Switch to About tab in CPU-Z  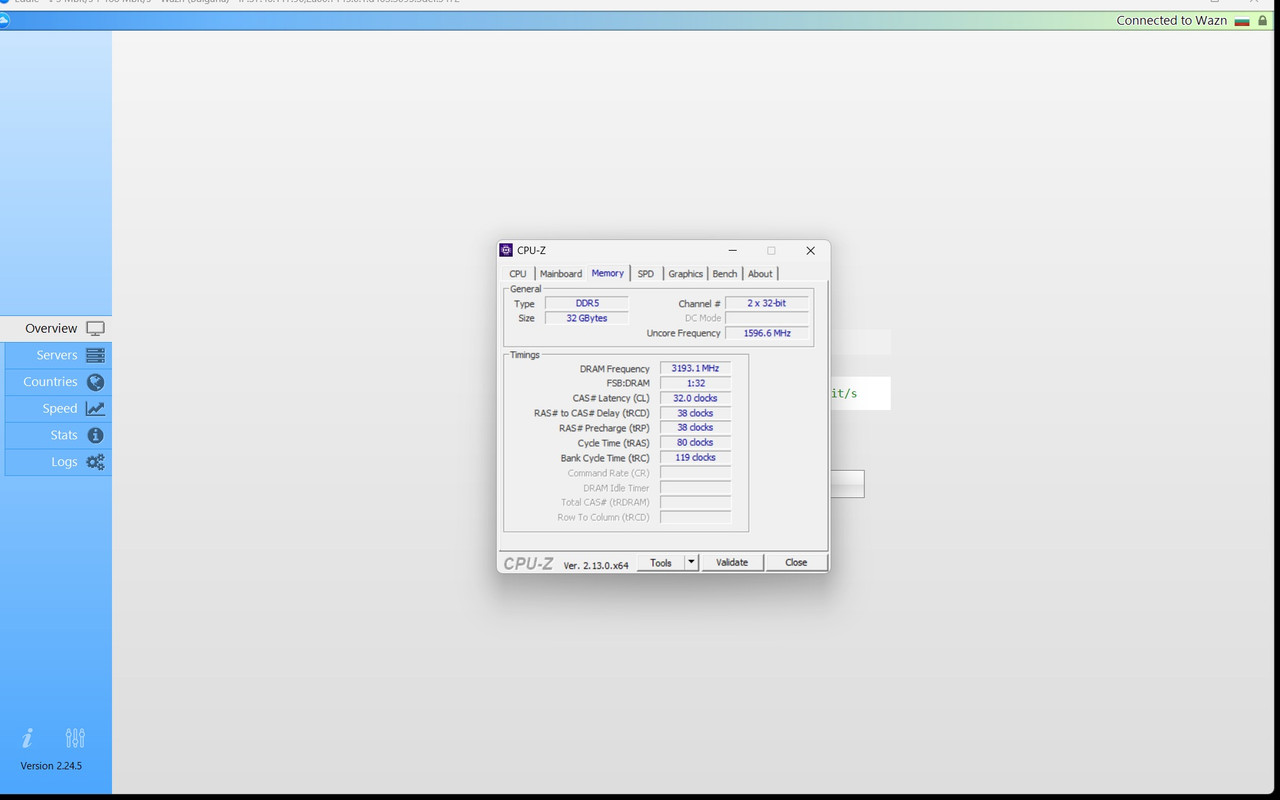[761, 274]
